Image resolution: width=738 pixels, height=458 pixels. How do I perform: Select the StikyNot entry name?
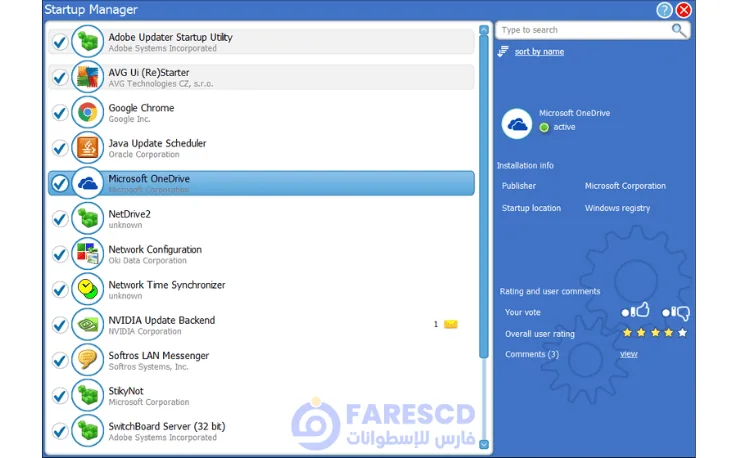click(126, 391)
